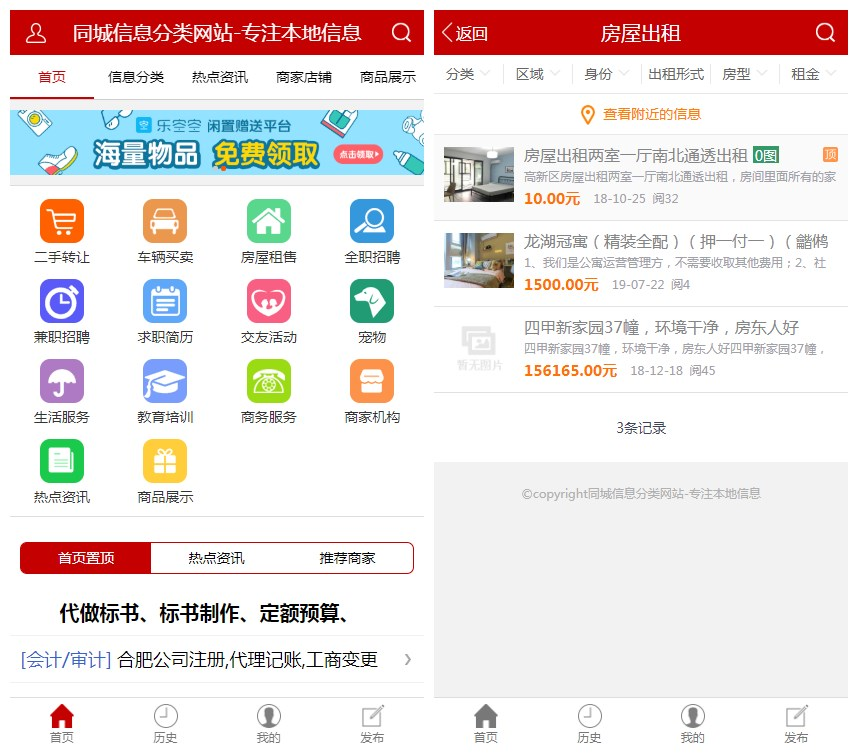
Task: Open 商务服务 telephone icon
Action: 269,381
